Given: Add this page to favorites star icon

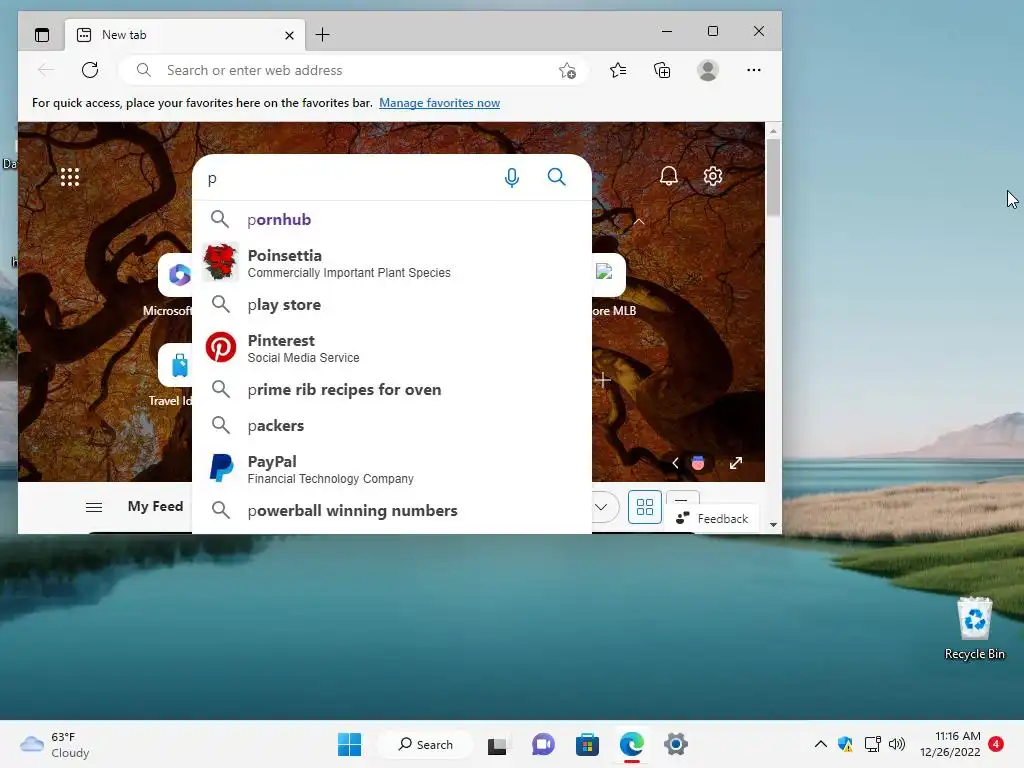Looking at the screenshot, I should 567,70.
